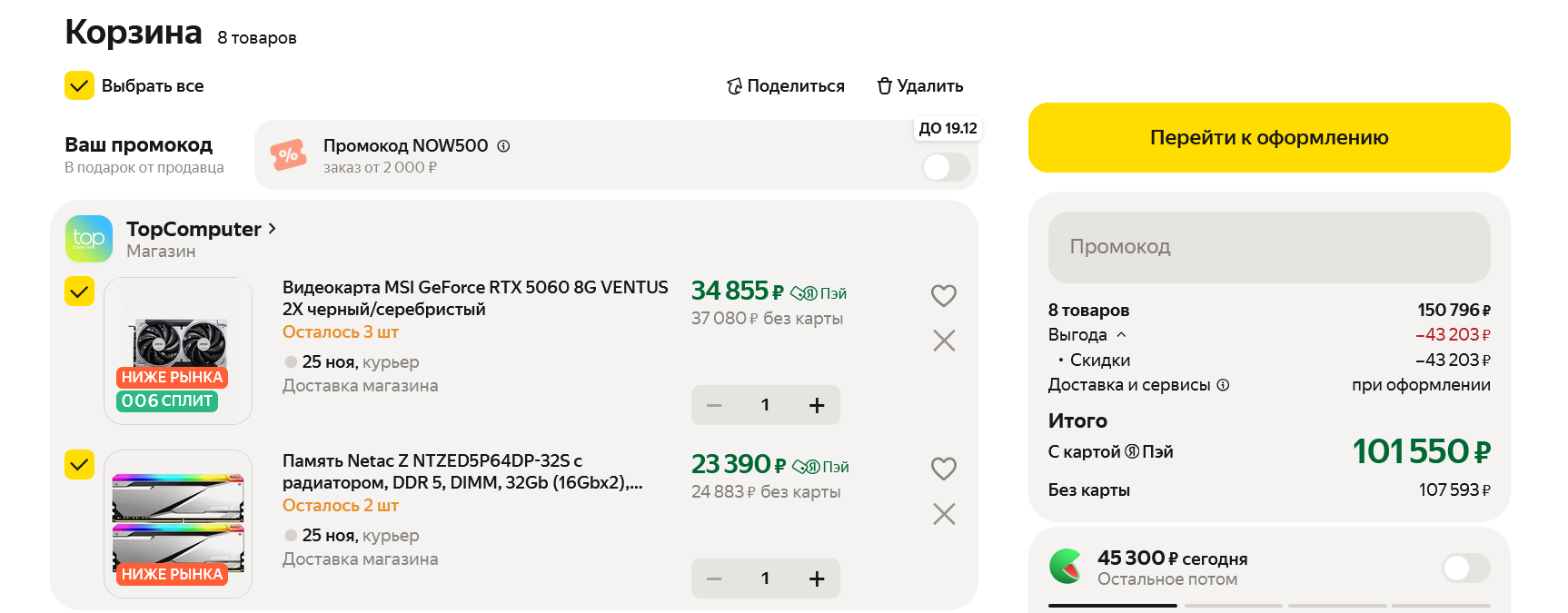Click the Поделиться share button
Viewport: 1568px width, 613px height.
coord(786,86)
